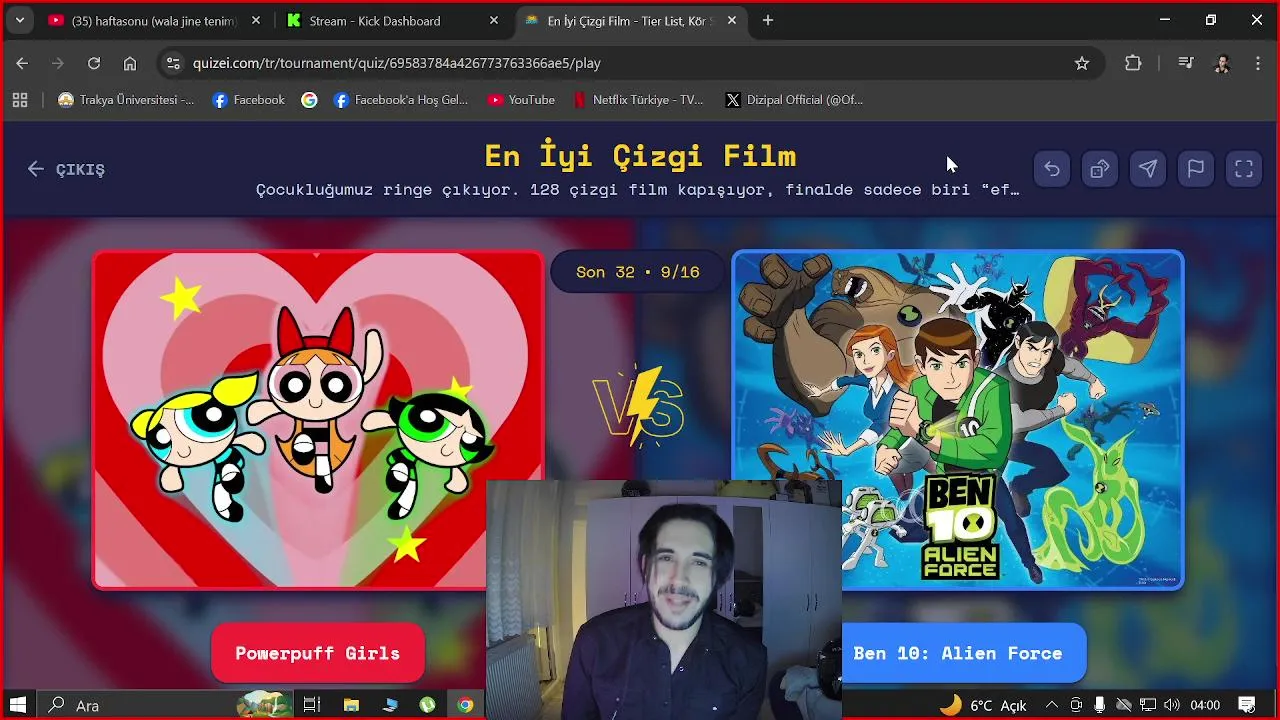Open the media controls icon in toolbar
This screenshot has width=1280, height=720.
pyautogui.click(x=1186, y=63)
